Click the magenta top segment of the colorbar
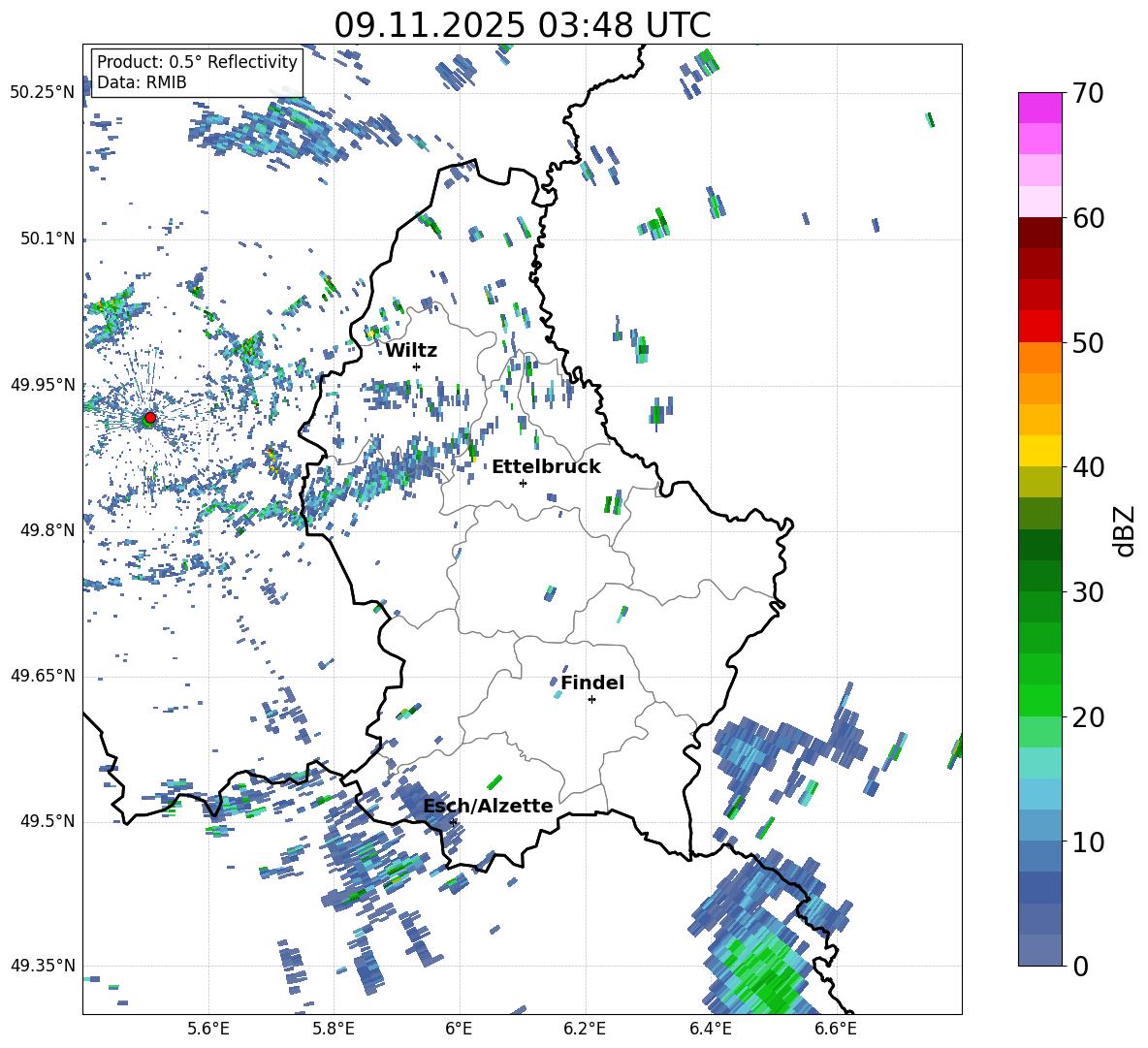 pos(1039,108)
